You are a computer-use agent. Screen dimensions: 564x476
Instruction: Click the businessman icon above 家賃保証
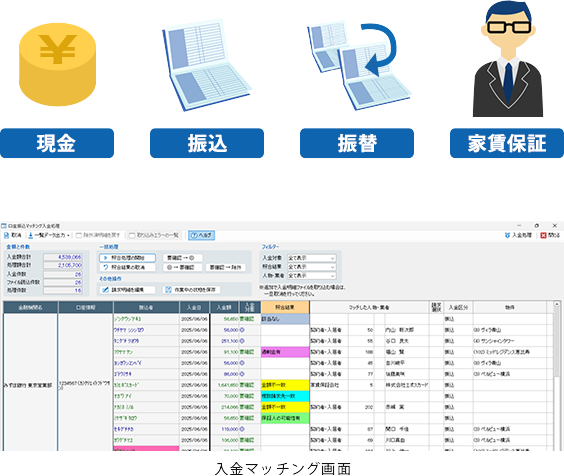508,59
